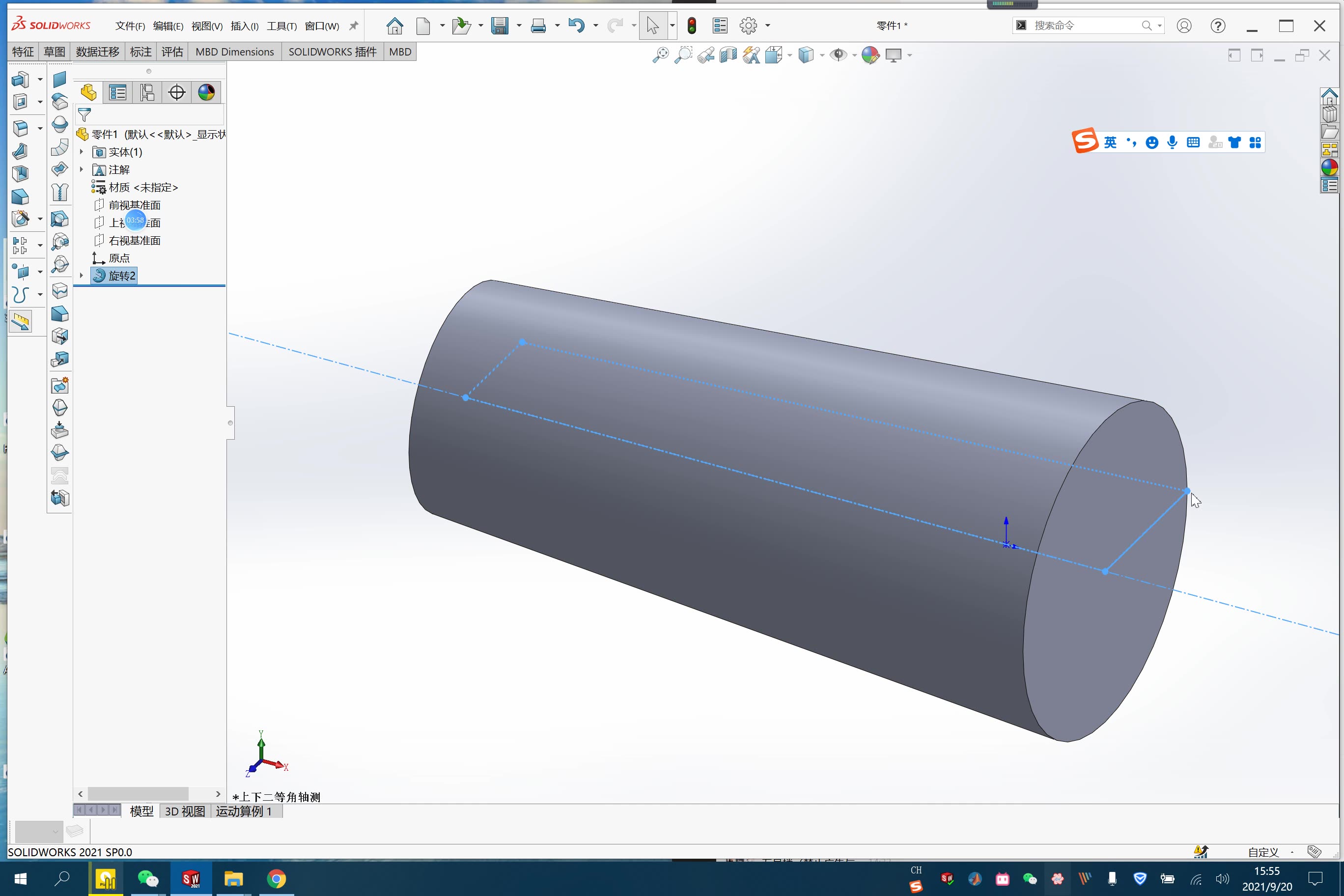Open the Display Style dropdown arrow
Image resolution: width=1344 pixels, height=896 pixels.
[822, 56]
